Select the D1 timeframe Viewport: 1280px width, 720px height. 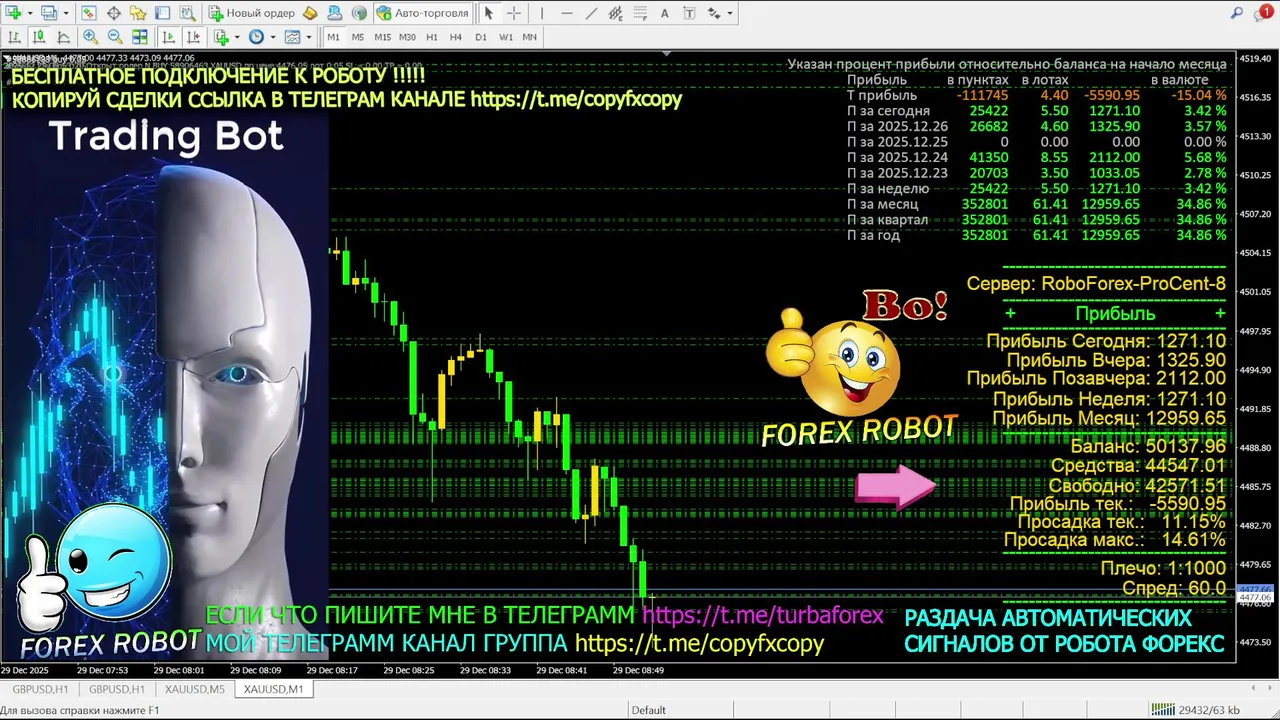coord(481,37)
